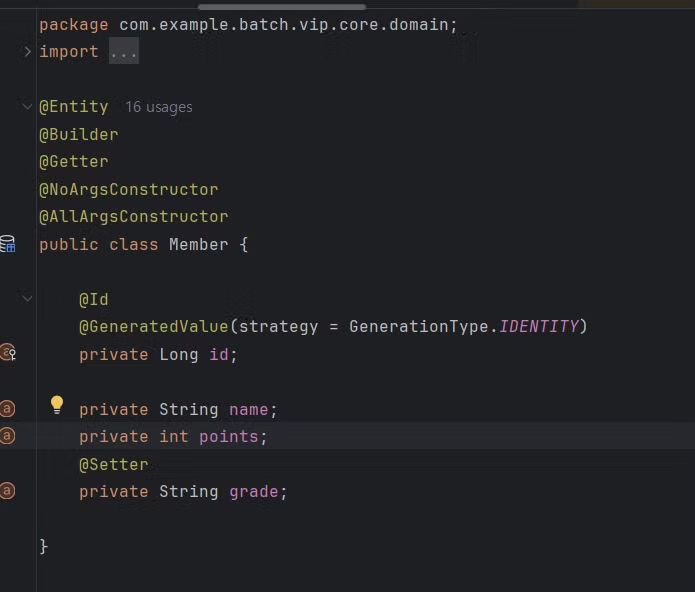Click the folded import ellipsis placeholder
The width and height of the screenshot is (695, 592).
click(124, 51)
